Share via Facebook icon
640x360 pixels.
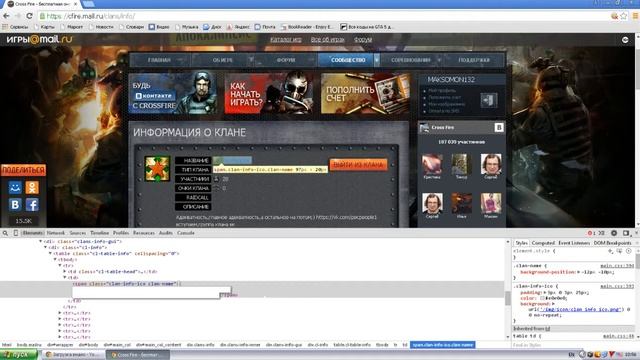(x=32, y=204)
